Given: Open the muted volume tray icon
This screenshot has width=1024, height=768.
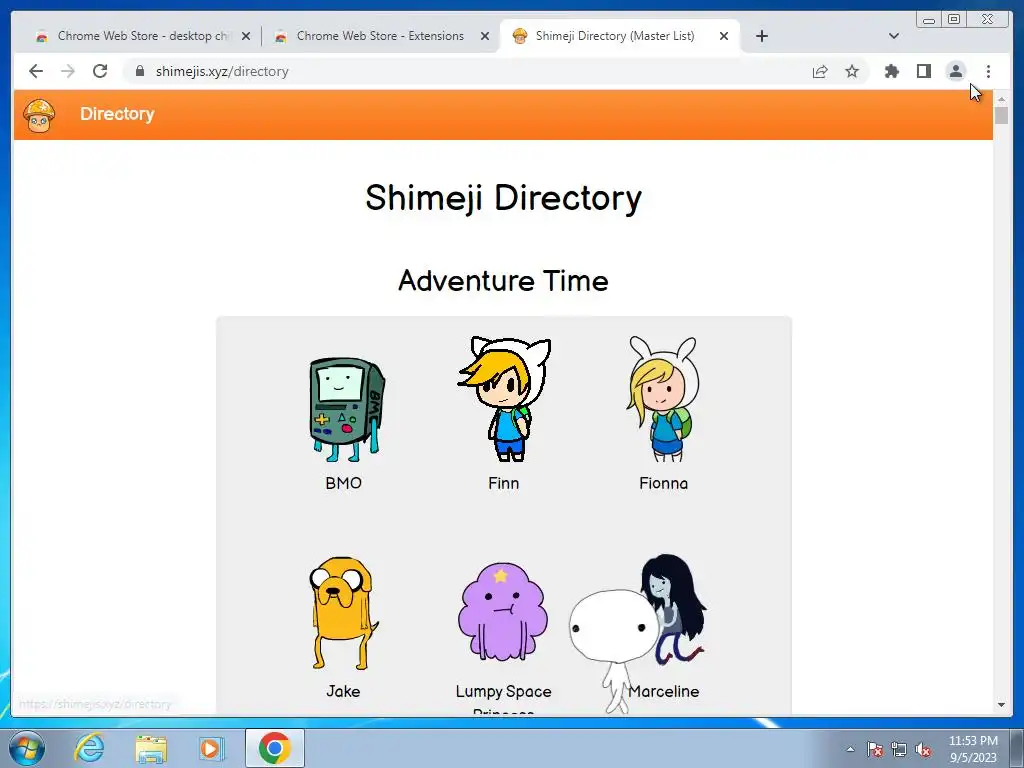Looking at the screenshot, I should coord(923,749).
